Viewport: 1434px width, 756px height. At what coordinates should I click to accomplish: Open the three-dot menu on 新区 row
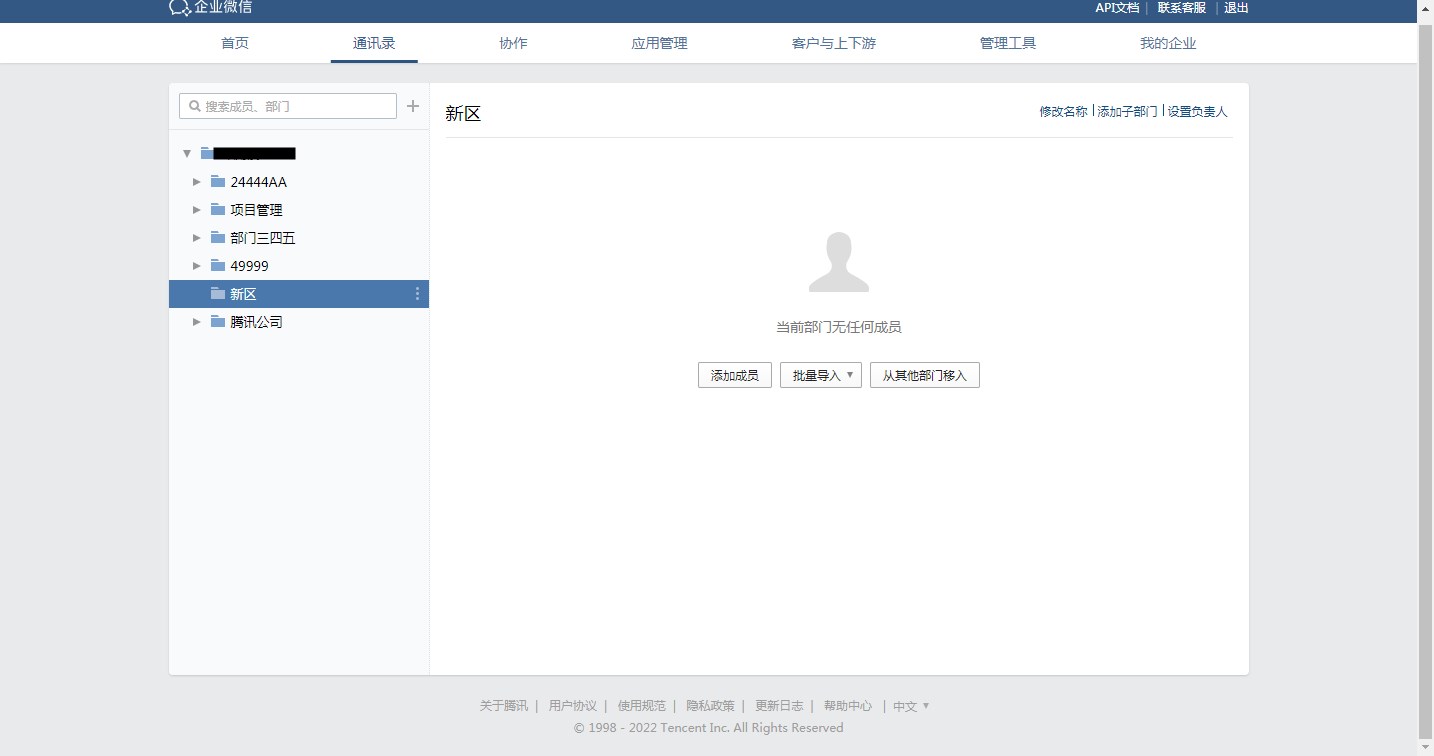[417, 294]
